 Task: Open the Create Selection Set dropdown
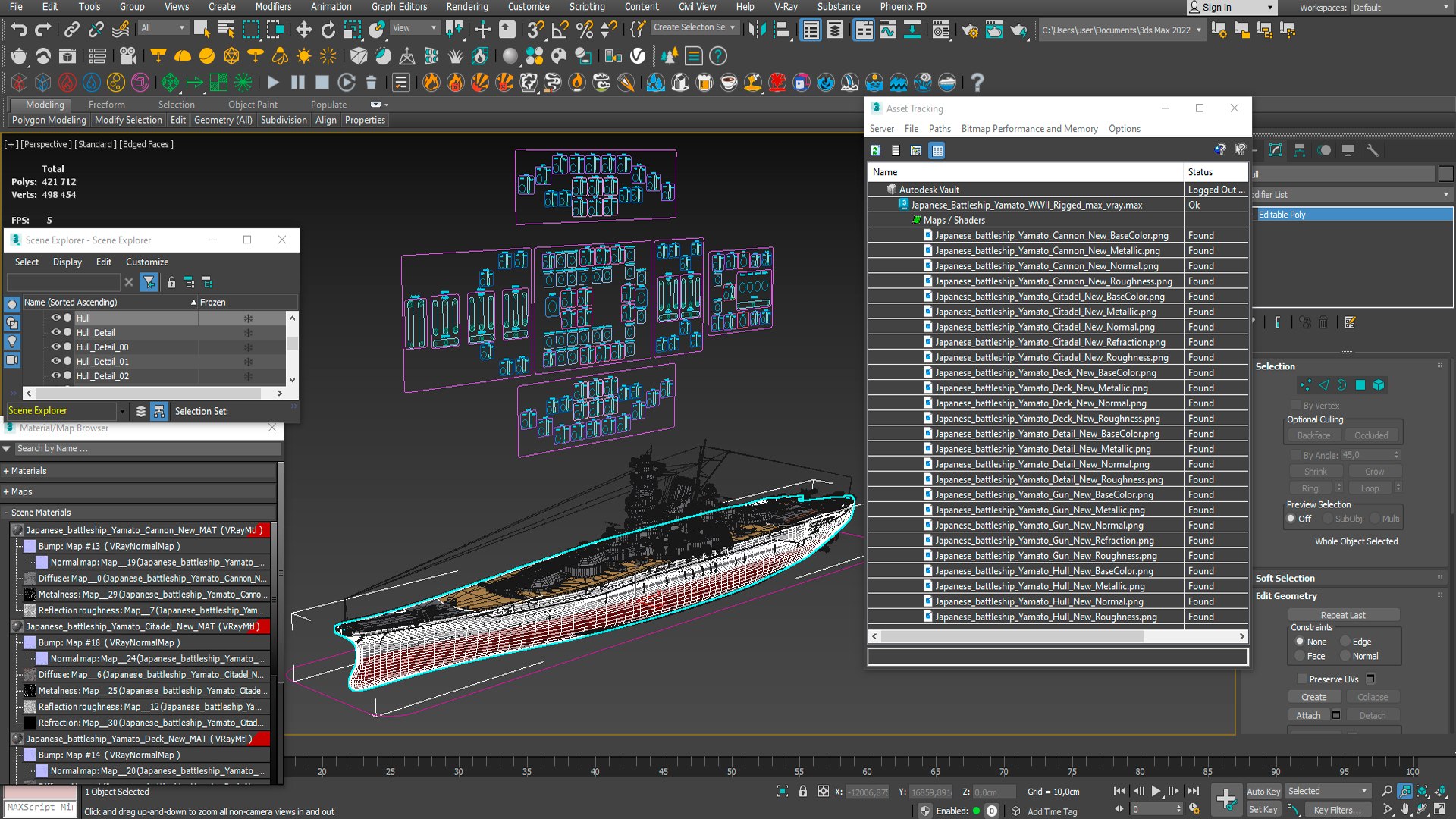coord(694,27)
